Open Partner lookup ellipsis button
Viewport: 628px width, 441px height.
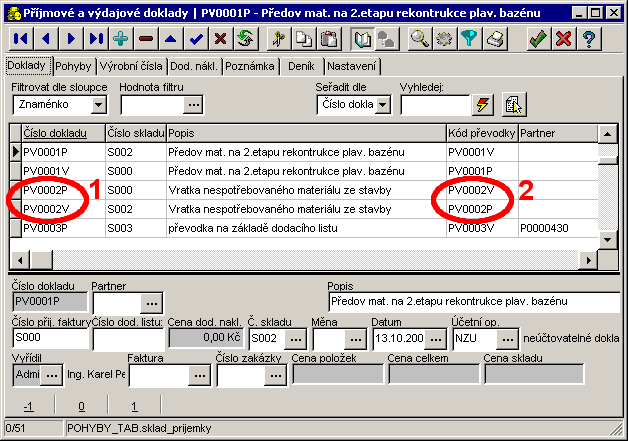tap(151, 300)
